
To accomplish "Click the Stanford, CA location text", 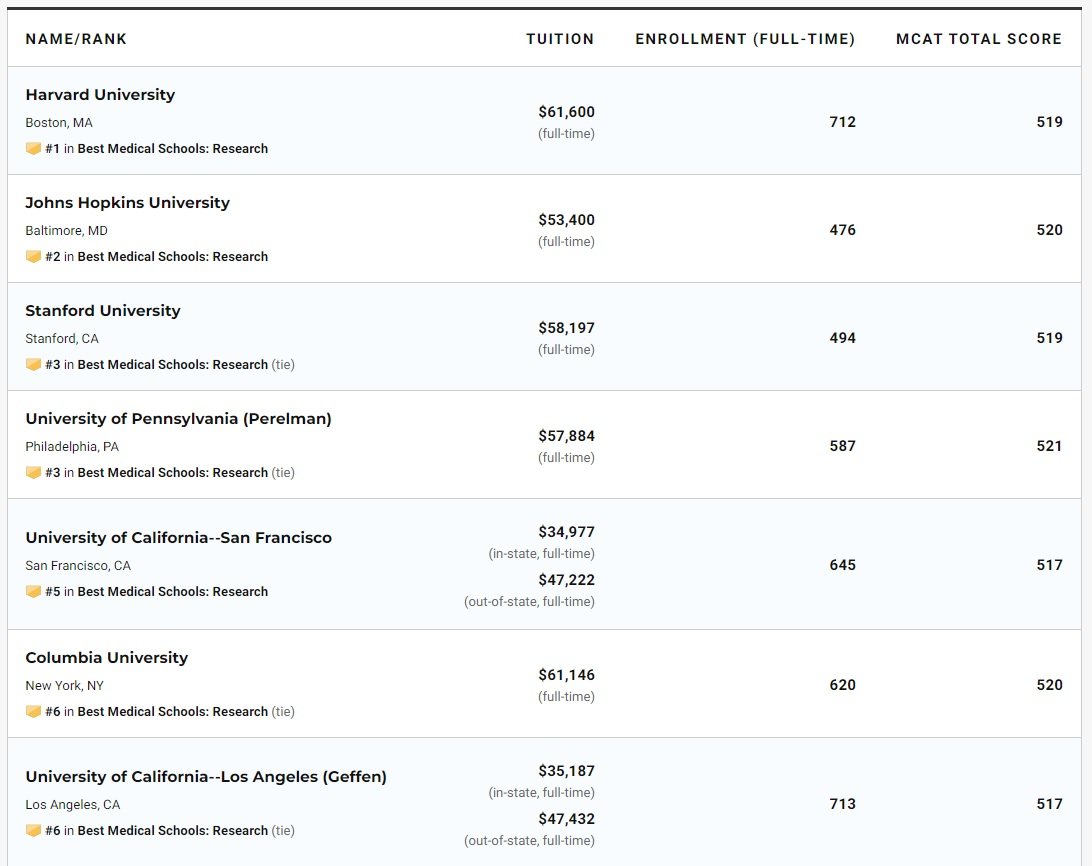I will click(62, 339).
